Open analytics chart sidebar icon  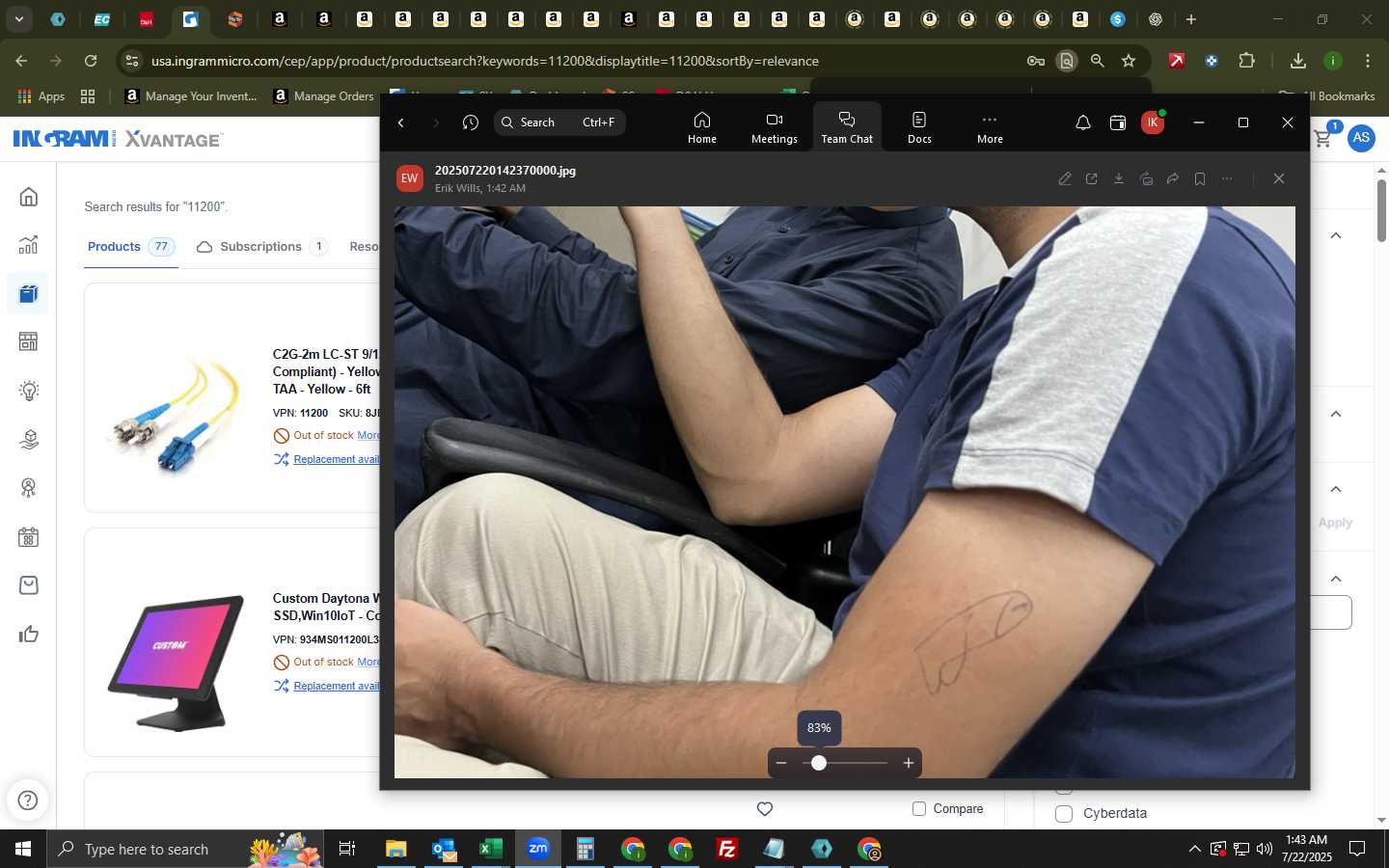29,245
